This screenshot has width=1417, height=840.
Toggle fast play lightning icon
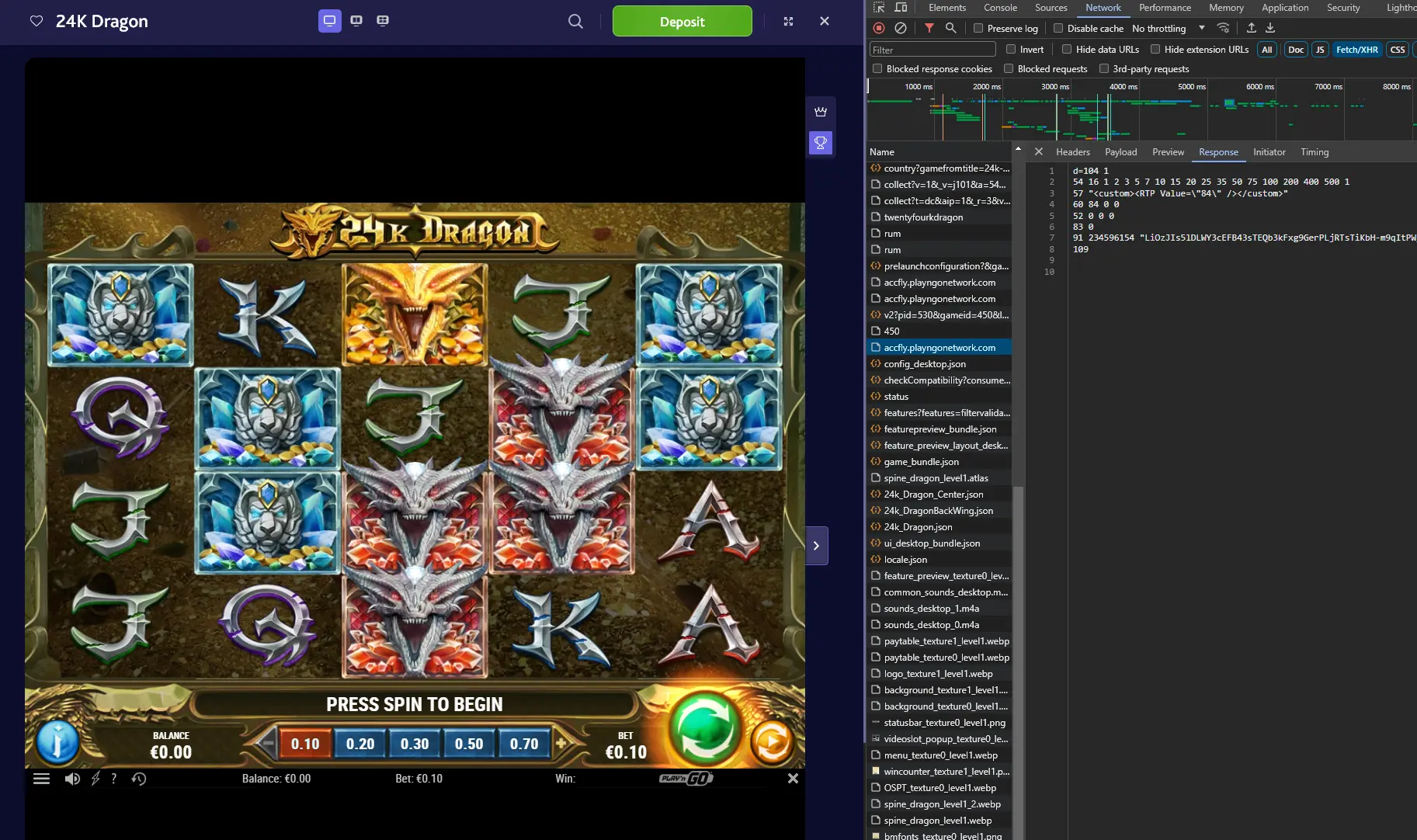tap(96, 779)
